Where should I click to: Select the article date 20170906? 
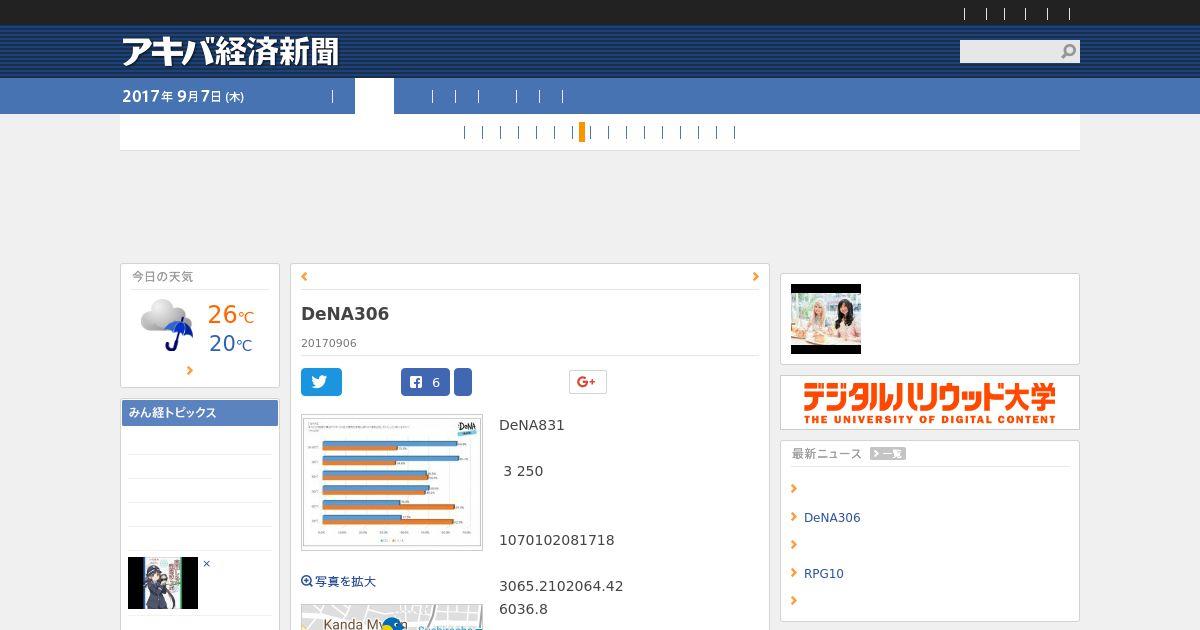point(329,343)
